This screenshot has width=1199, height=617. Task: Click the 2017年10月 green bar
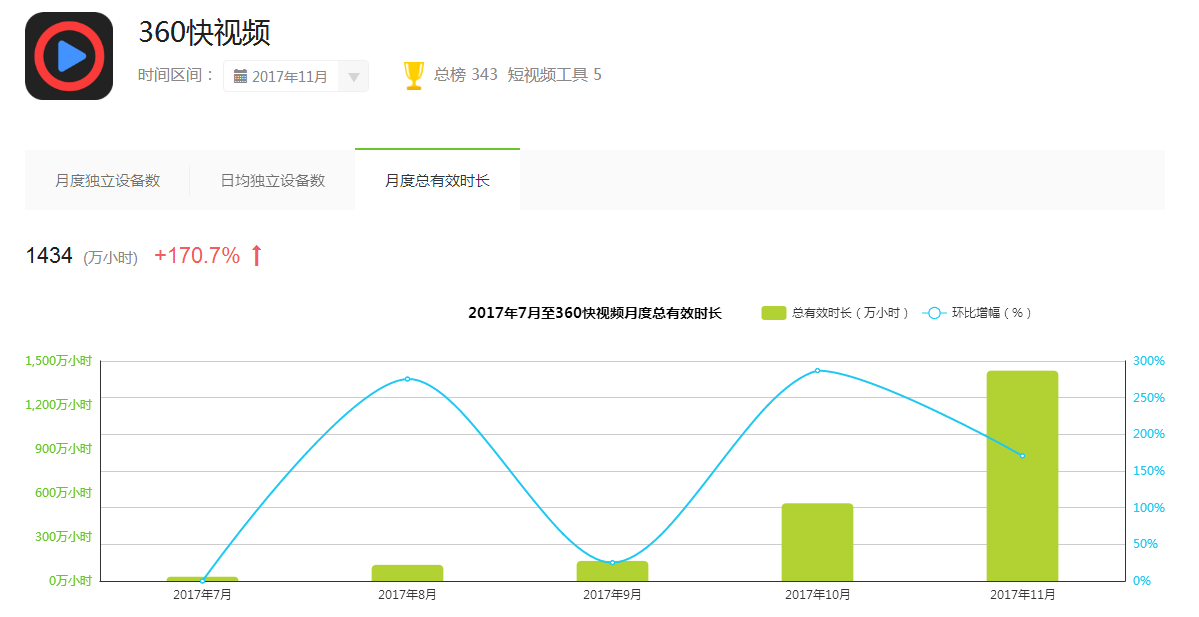tap(817, 542)
